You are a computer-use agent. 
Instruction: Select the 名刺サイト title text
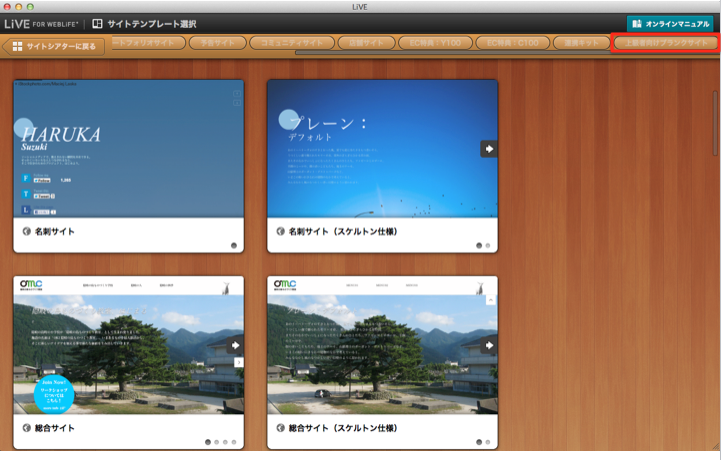point(55,231)
